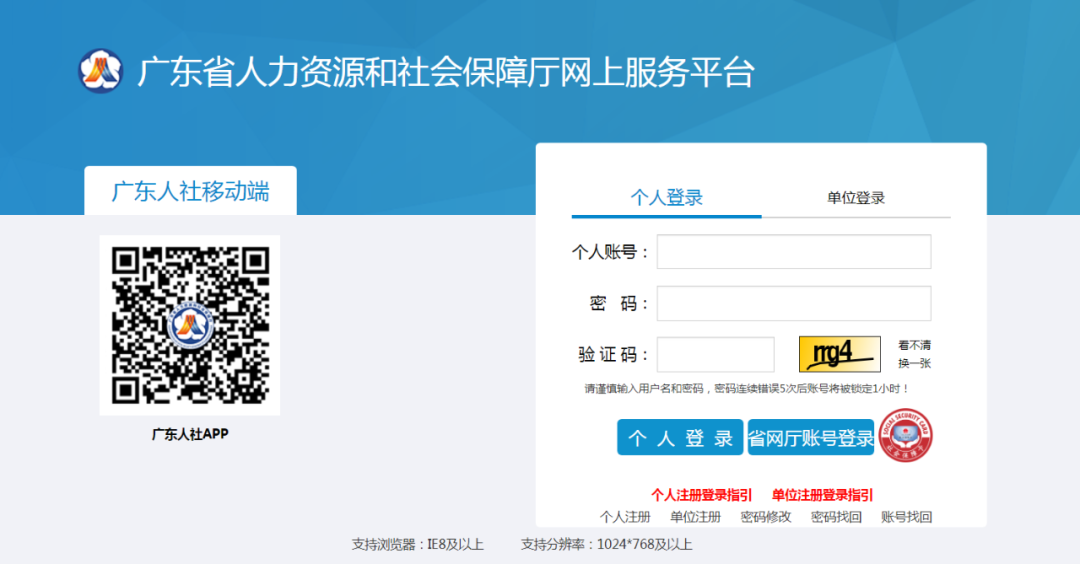
Task: Focus the 验证码 input box
Action: pos(715,355)
